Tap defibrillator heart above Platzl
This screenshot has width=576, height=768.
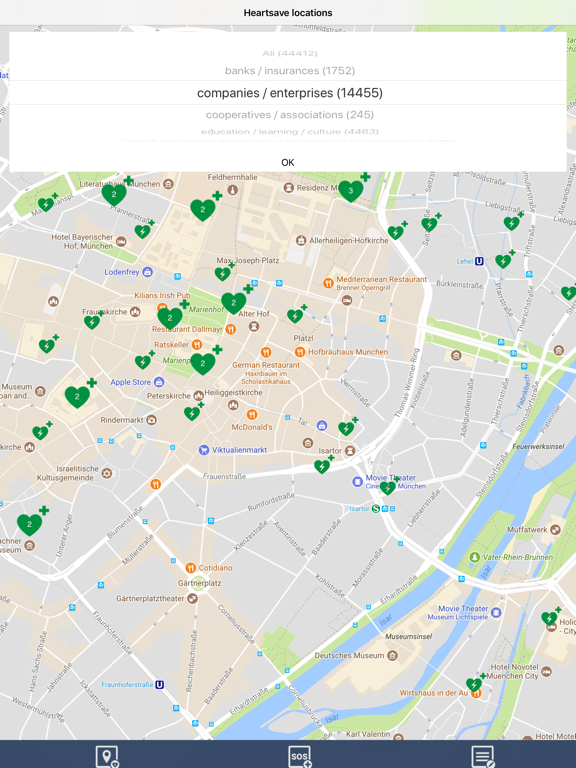tap(295, 316)
